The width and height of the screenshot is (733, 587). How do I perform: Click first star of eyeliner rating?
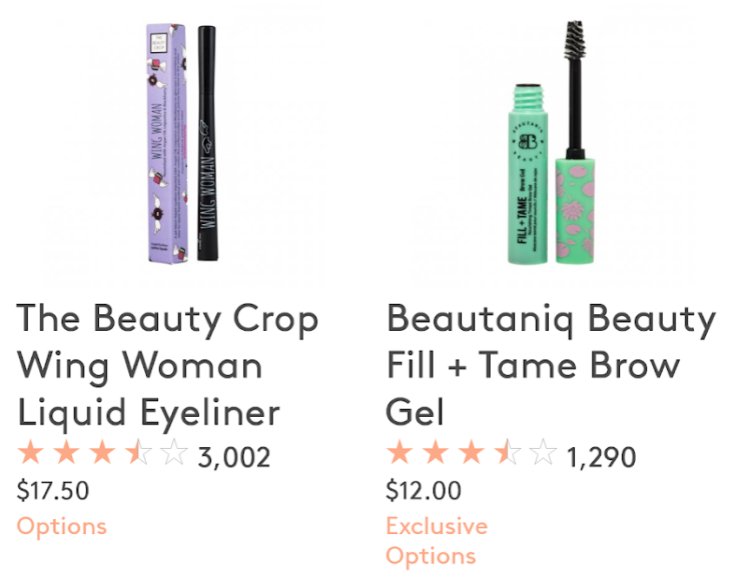coord(31,452)
